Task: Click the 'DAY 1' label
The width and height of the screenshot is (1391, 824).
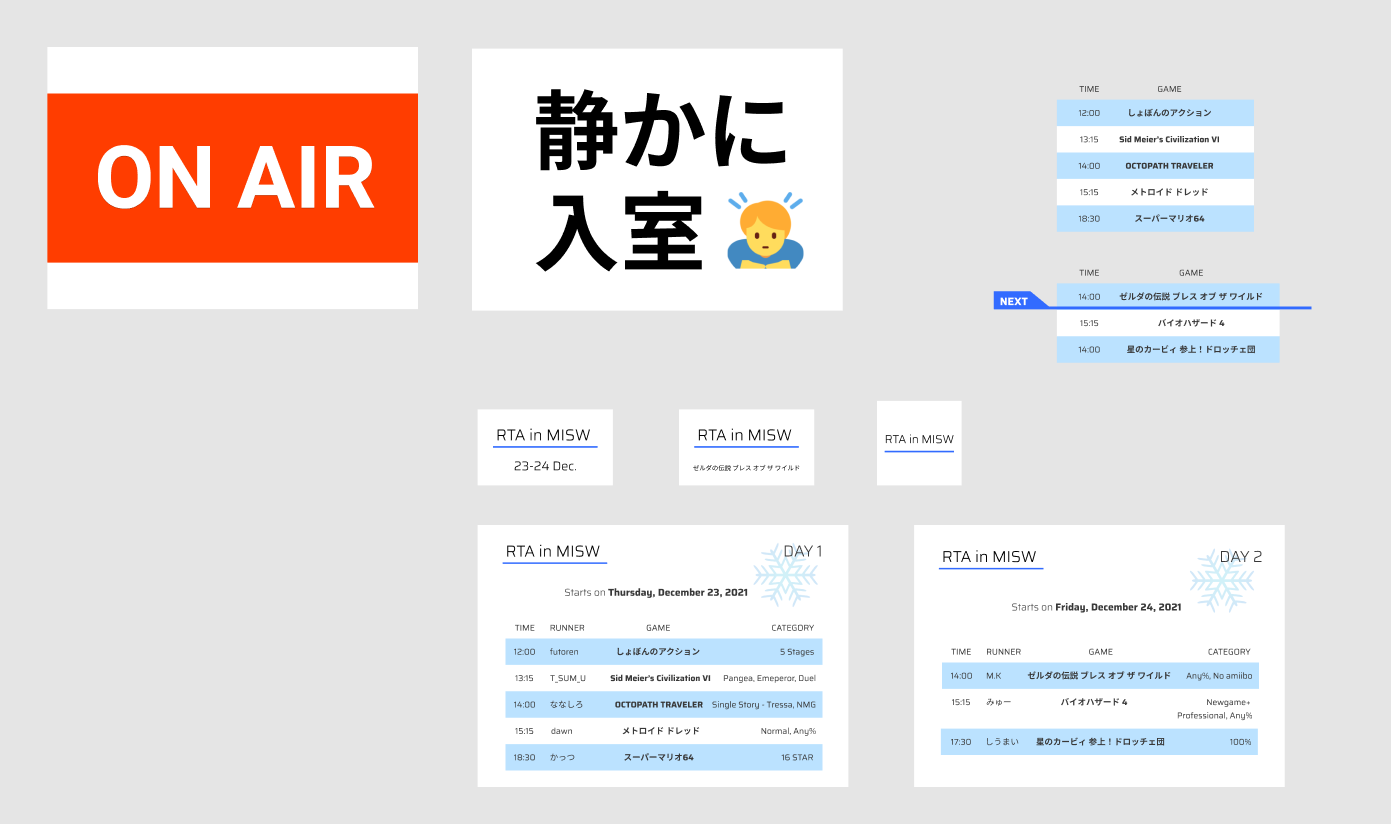Action: [803, 551]
